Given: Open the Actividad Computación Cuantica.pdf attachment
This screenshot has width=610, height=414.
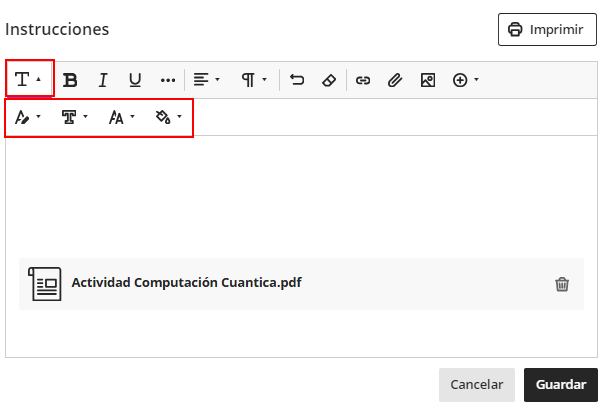Looking at the screenshot, I should [x=186, y=283].
